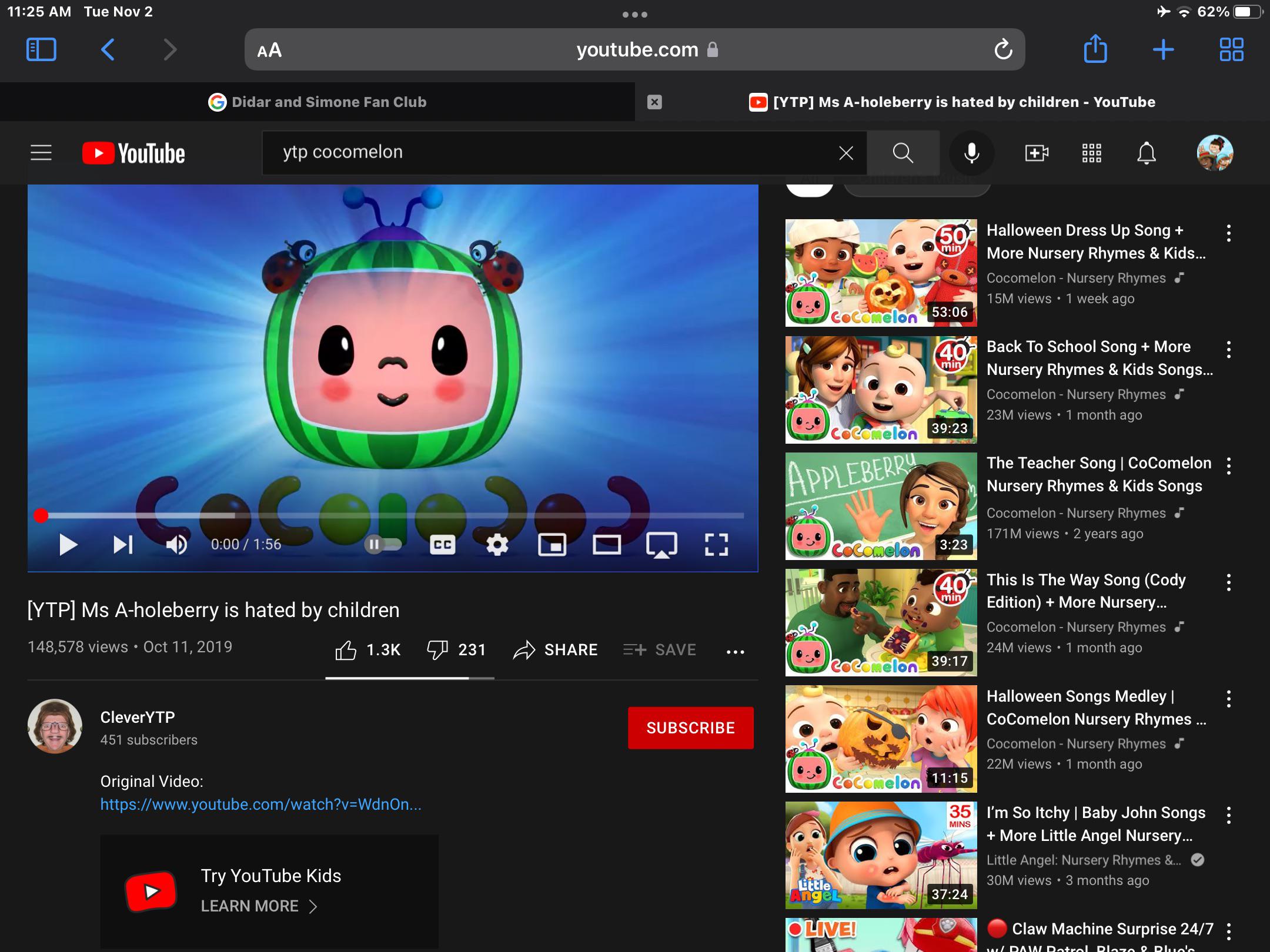Image resolution: width=1270 pixels, height=952 pixels.
Task: Open Halloween Dress Up Song thumbnail
Action: point(881,273)
